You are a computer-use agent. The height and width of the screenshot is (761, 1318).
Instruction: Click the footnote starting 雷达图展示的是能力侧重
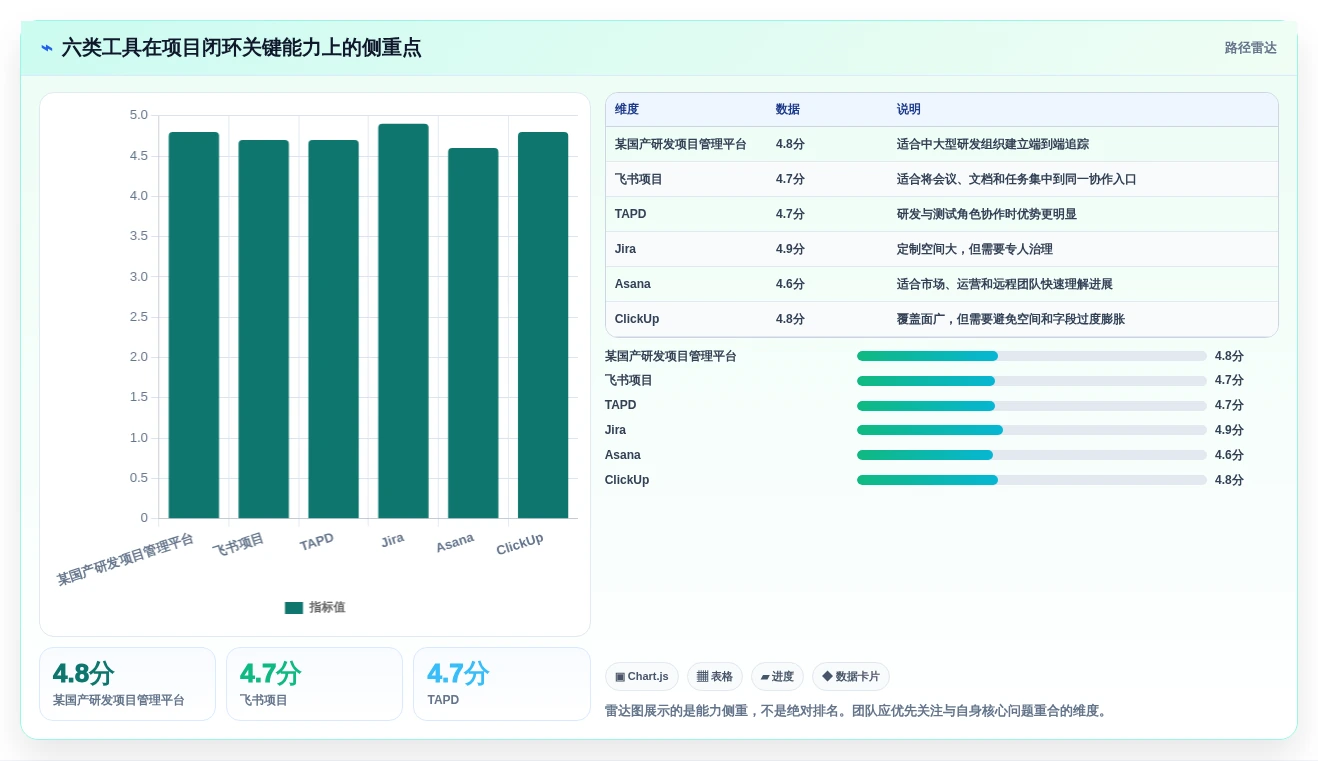856,711
